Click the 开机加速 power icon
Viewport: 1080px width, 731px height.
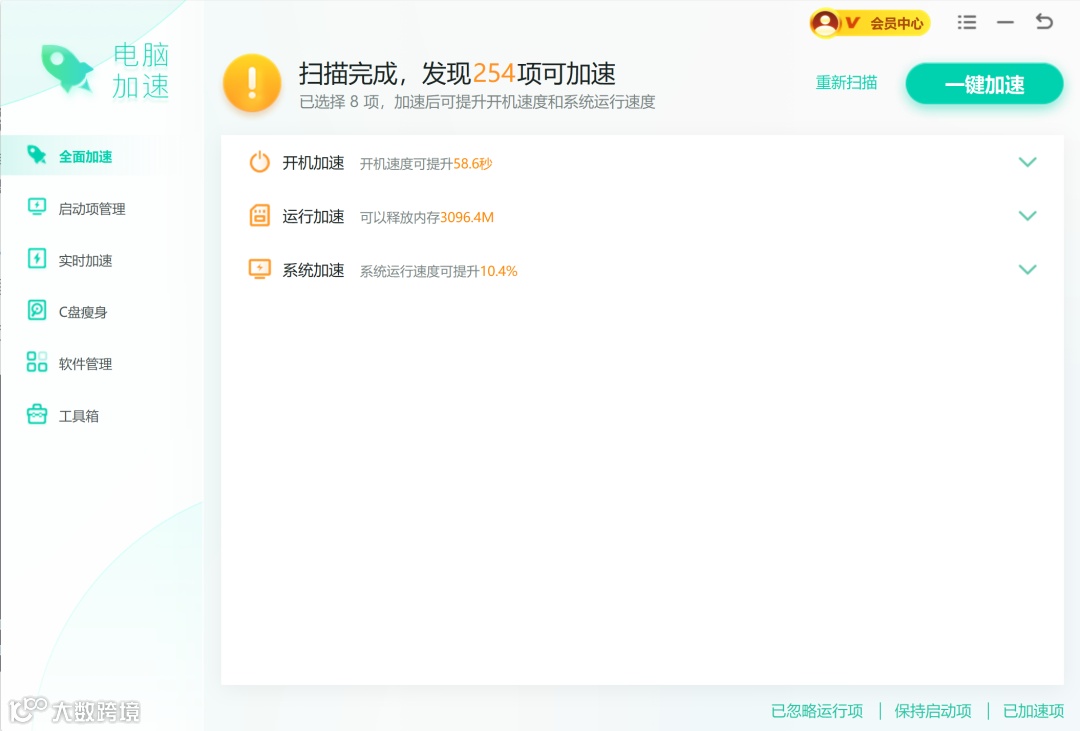260,162
